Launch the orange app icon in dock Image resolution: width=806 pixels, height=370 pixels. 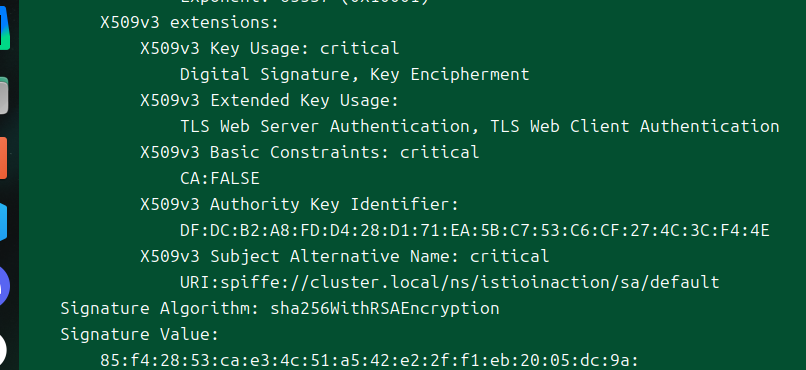pyautogui.click(x=4, y=158)
